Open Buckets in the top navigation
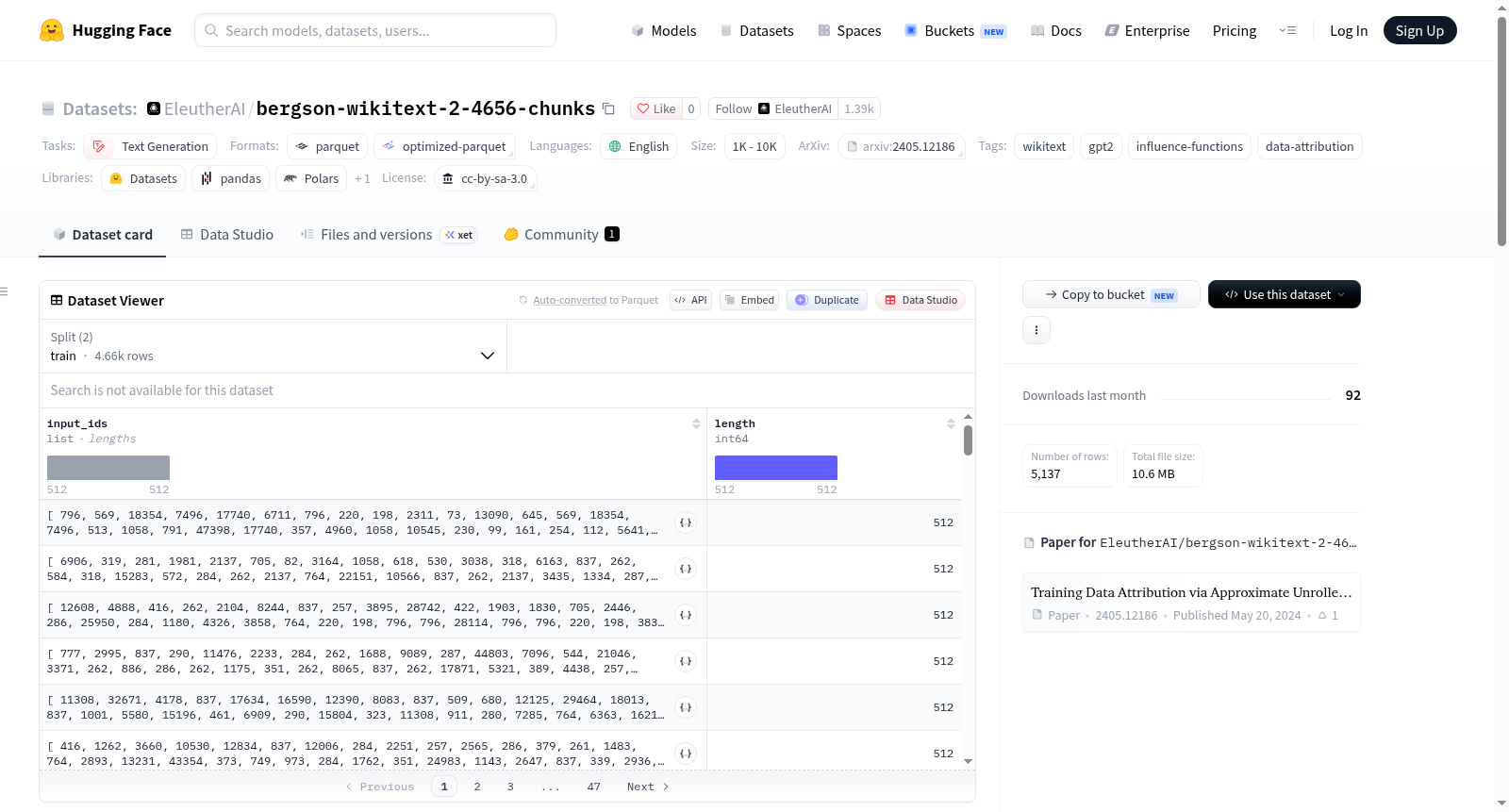This screenshot has width=1509, height=812. 955,30
